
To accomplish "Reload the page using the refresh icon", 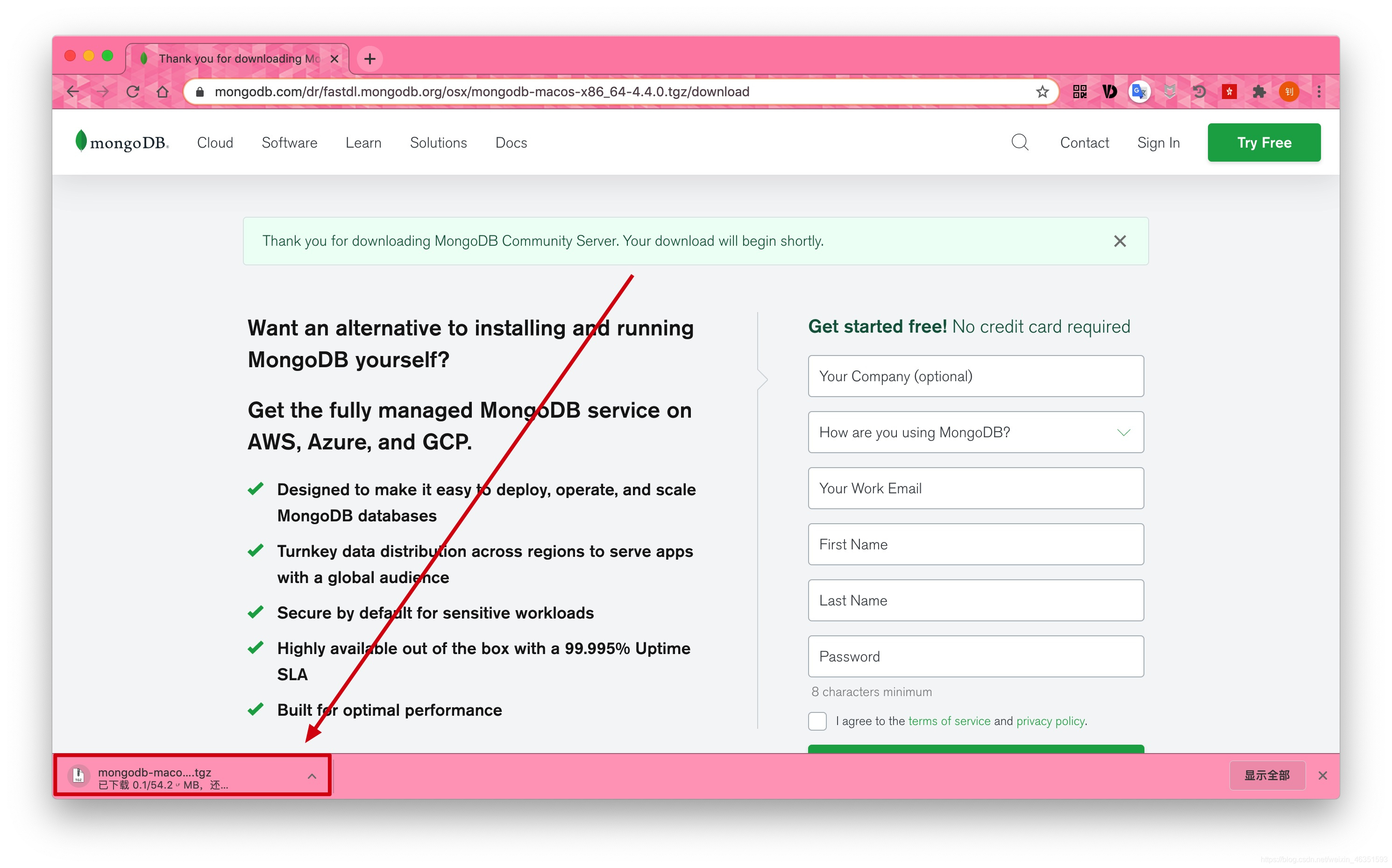I will tap(133, 92).
